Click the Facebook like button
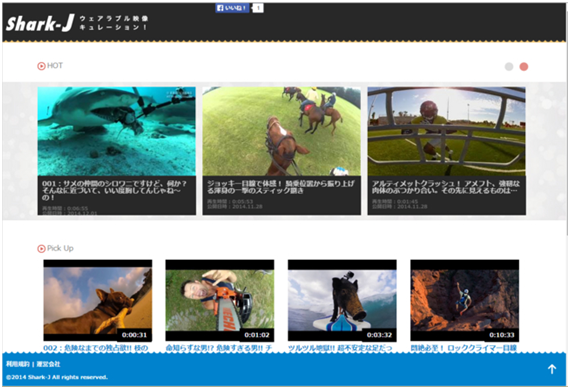Screen dimensions: 570x389 (232, 8)
